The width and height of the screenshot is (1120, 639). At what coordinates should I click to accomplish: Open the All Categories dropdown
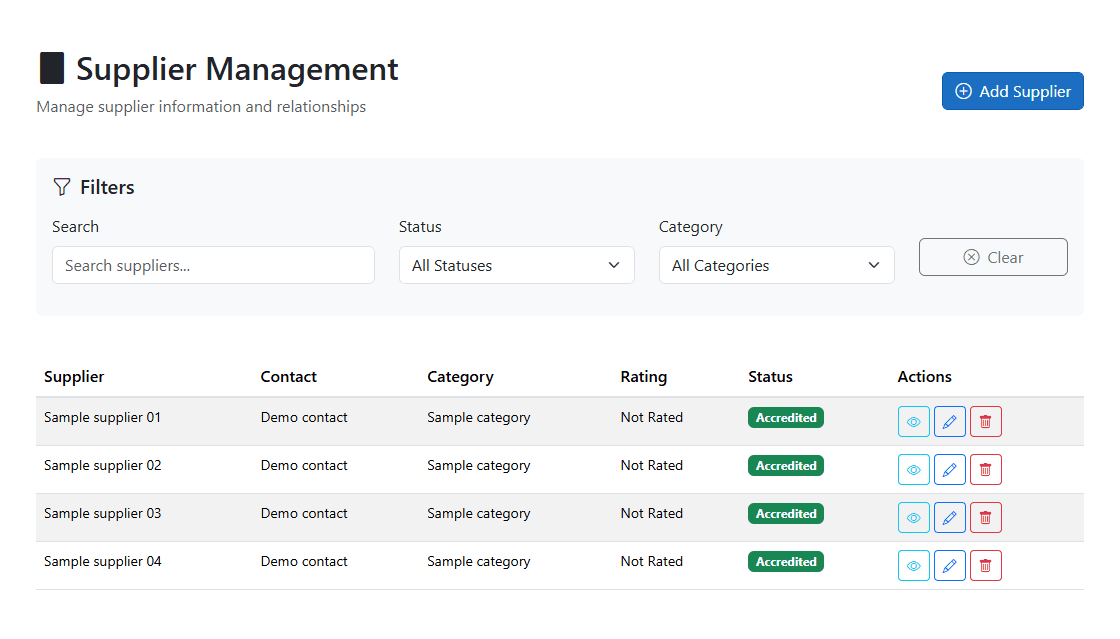pyautogui.click(x=776, y=266)
